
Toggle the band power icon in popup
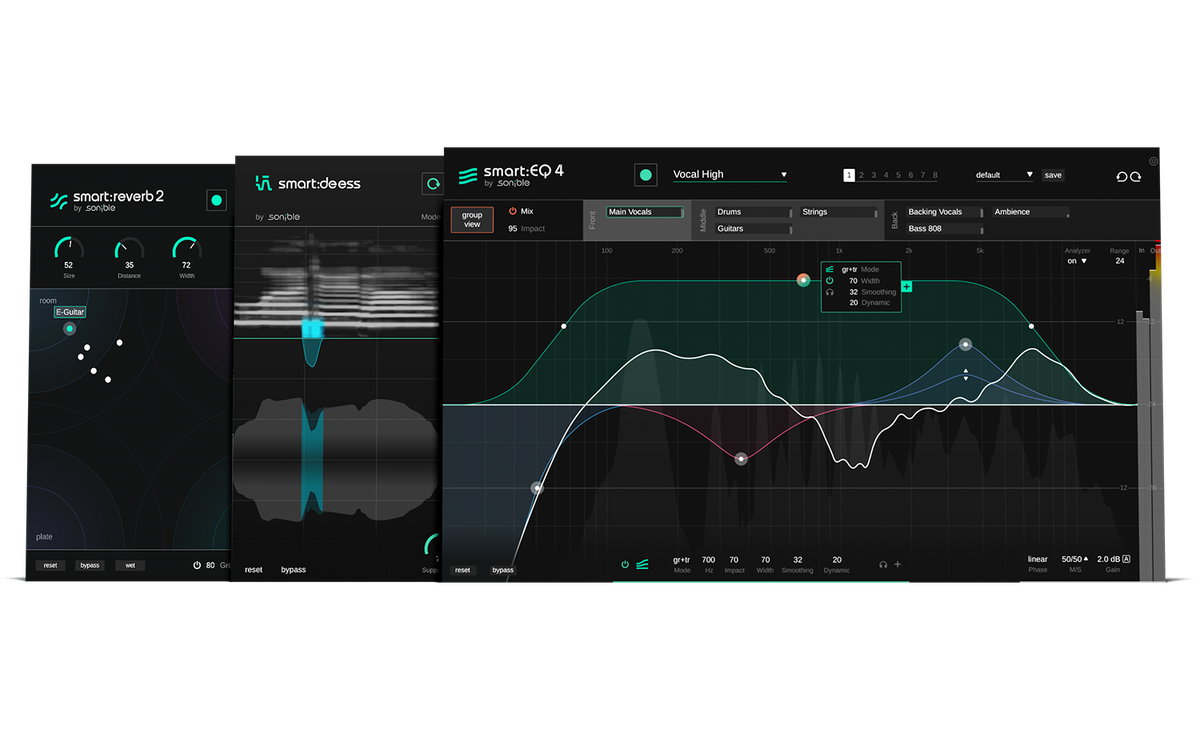(830, 281)
